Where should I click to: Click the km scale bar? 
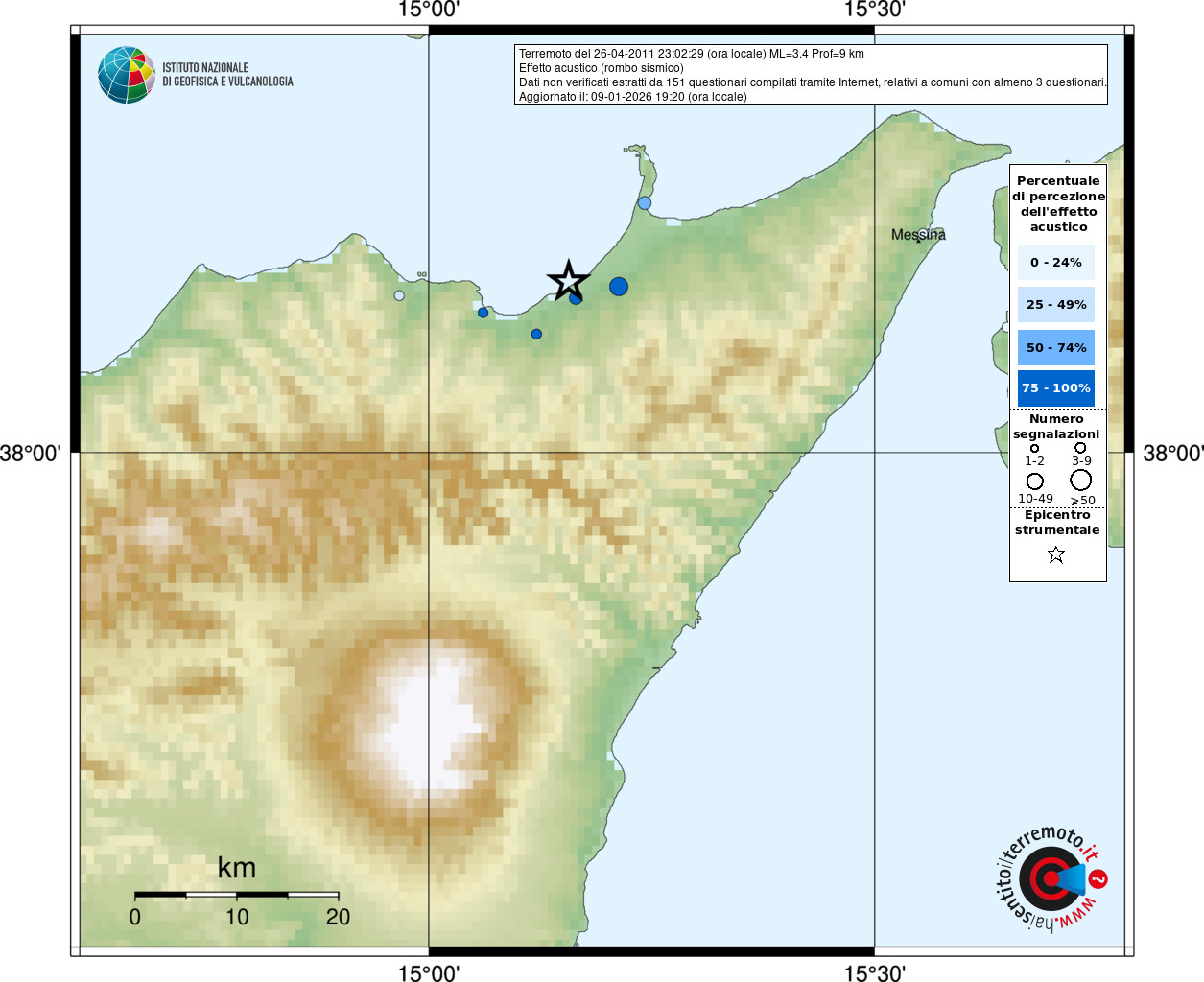236,895
